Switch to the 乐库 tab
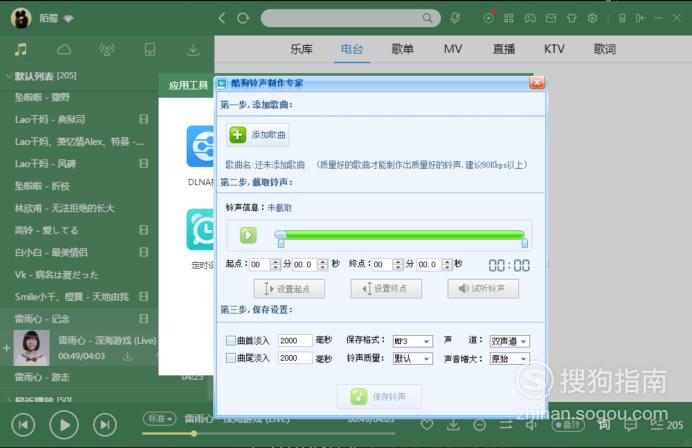Image resolution: width=692 pixels, height=448 pixels. pyautogui.click(x=301, y=49)
